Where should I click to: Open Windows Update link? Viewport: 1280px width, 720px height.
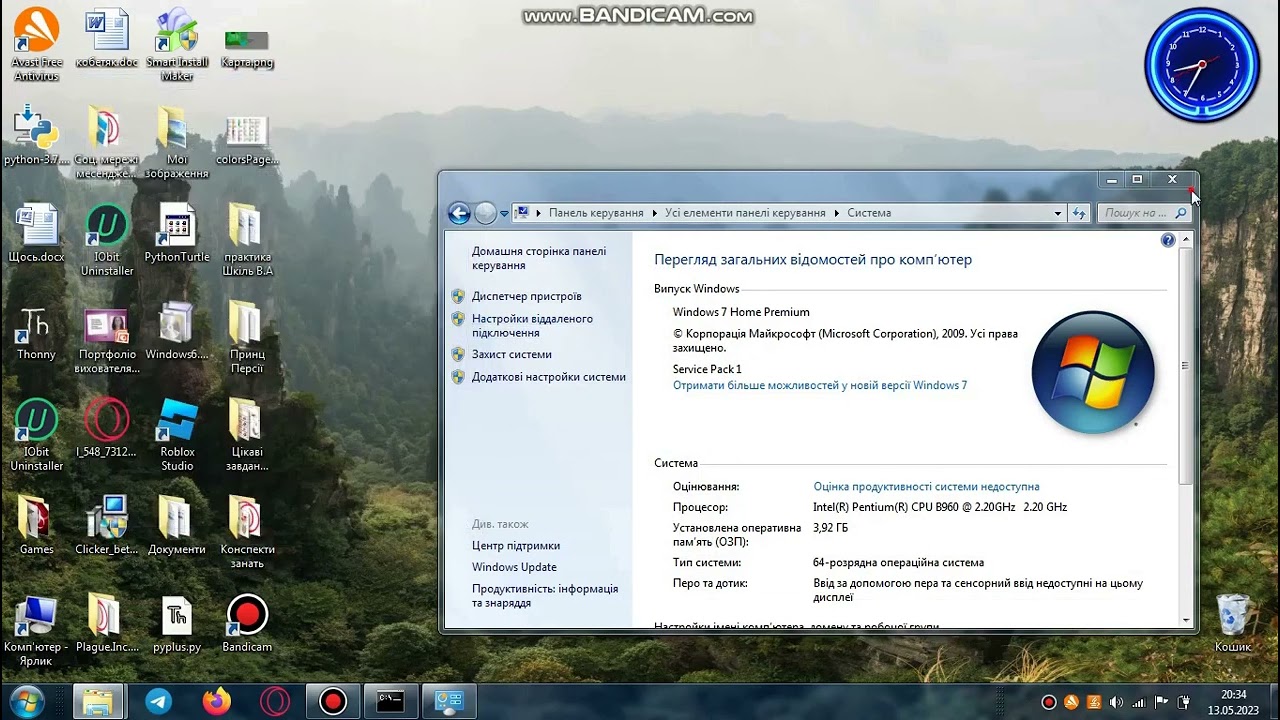pos(514,567)
